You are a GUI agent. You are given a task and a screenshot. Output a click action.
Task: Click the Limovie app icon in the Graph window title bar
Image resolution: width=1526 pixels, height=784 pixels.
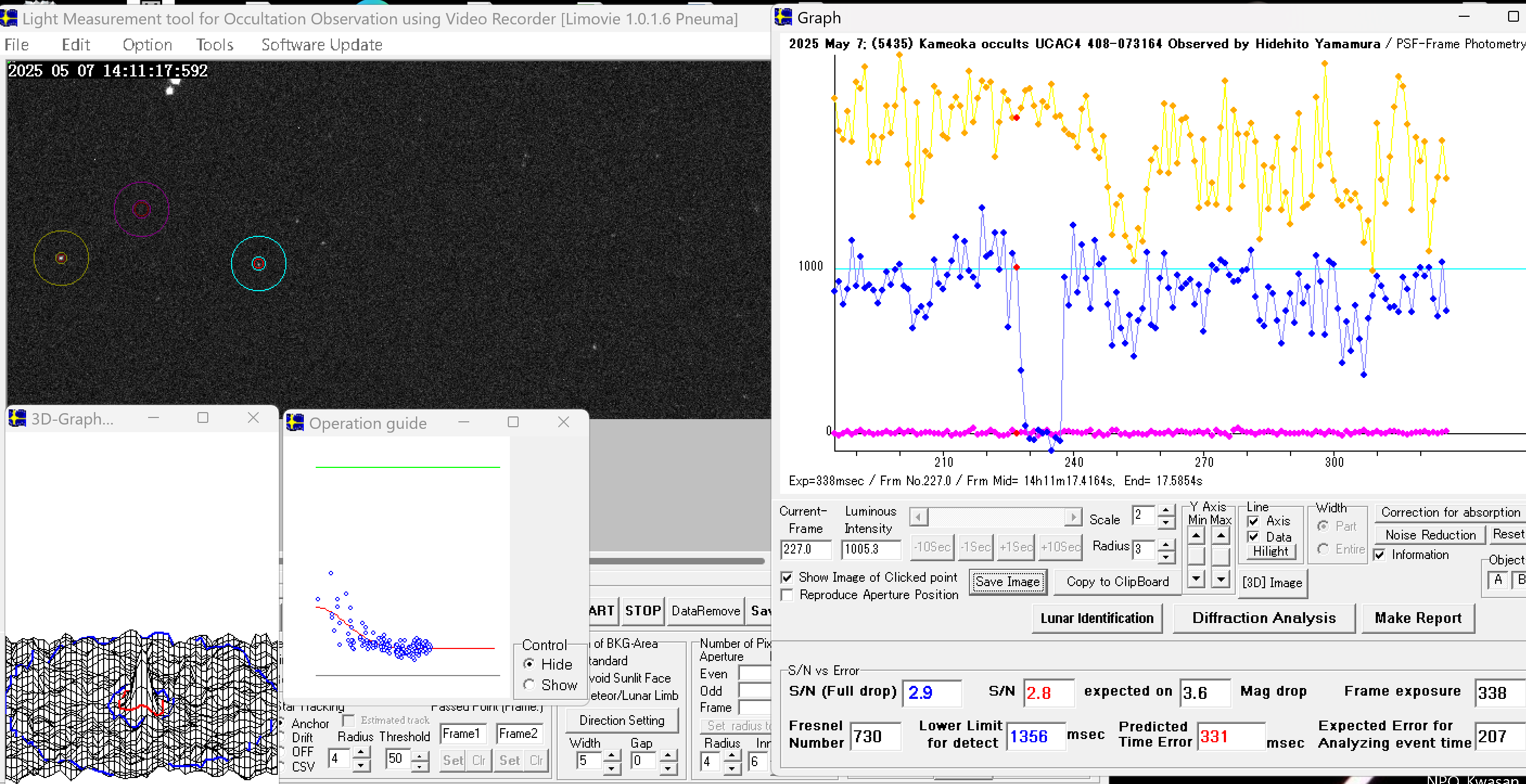coord(783,17)
